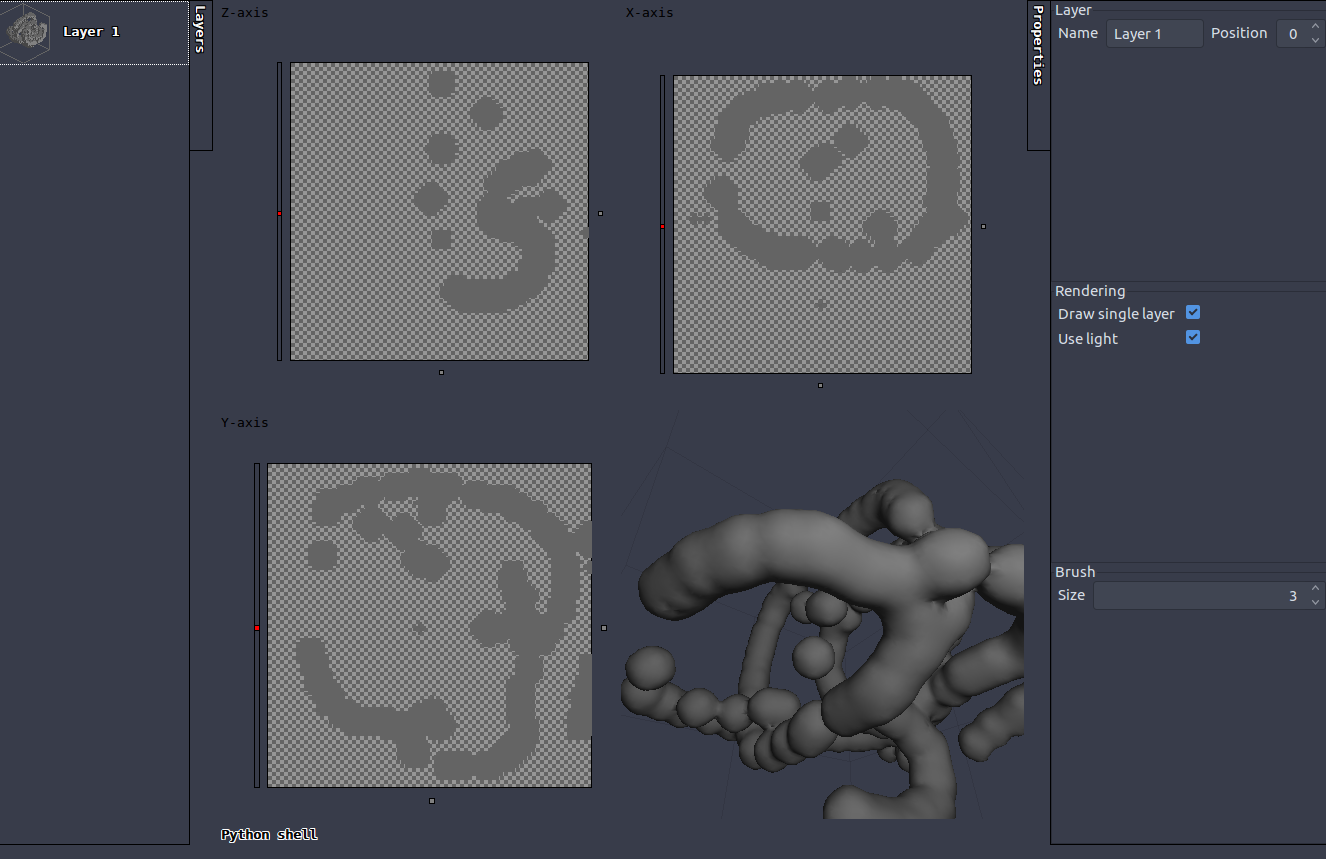This screenshot has height=859, width=1326.
Task: Toggle the Use light checkbox
Action: [1192, 338]
